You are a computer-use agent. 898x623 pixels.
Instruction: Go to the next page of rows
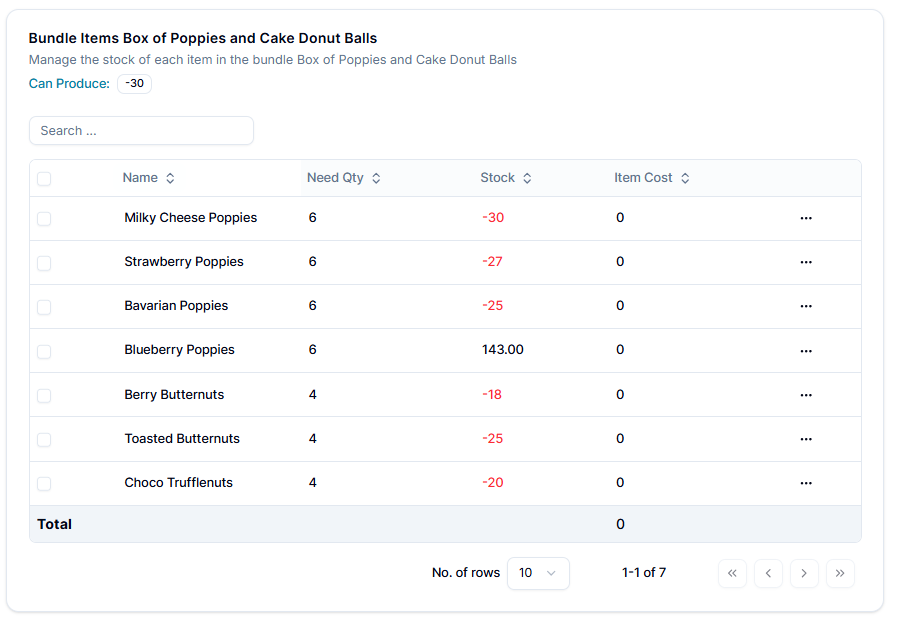click(804, 573)
